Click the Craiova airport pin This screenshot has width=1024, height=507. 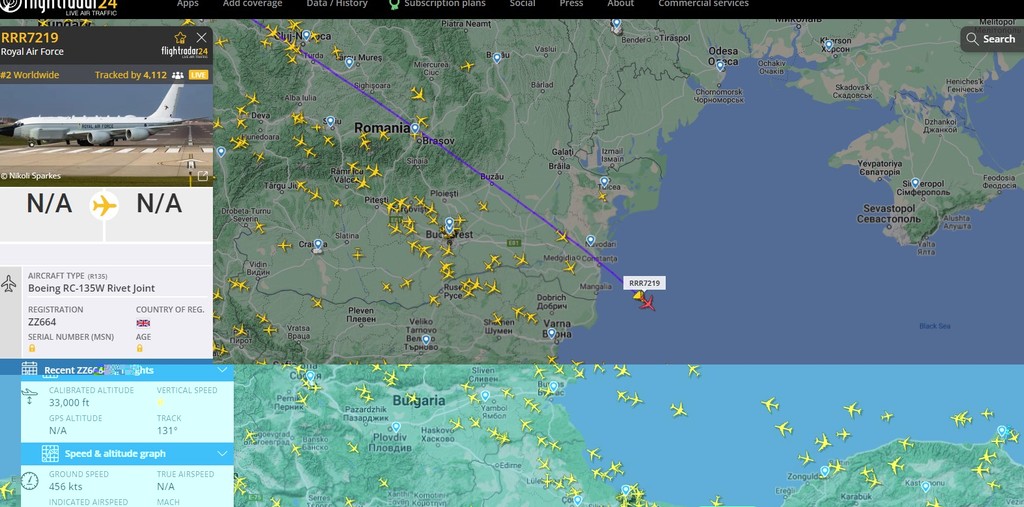click(x=317, y=244)
